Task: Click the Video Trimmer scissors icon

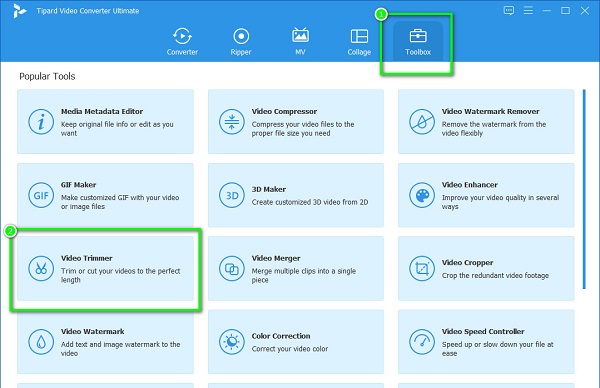Action: click(41, 269)
